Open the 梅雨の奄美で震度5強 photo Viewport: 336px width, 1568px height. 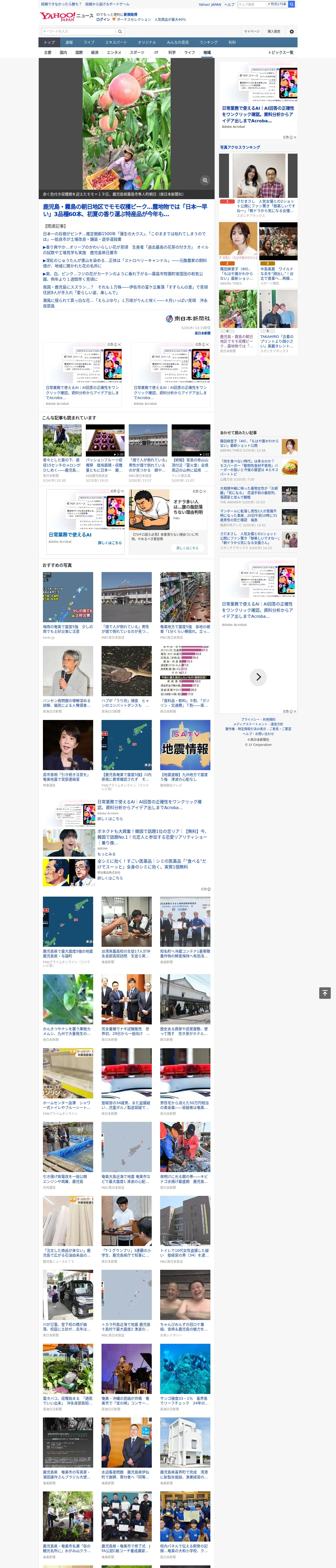(68, 597)
